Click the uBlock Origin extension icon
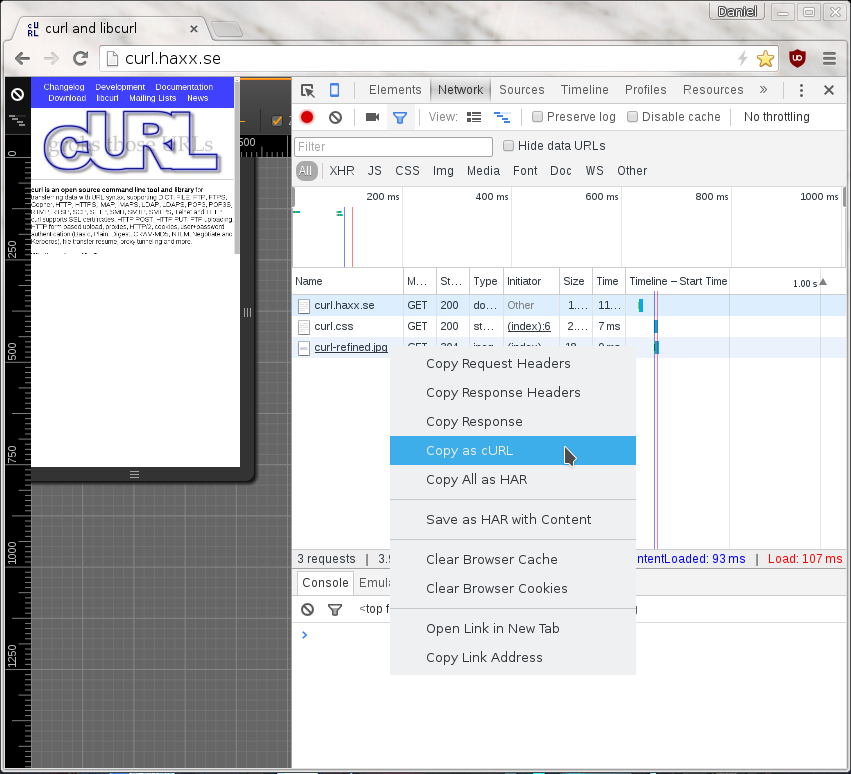The width and height of the screenshot is (851, 774). tap(797, 59)
